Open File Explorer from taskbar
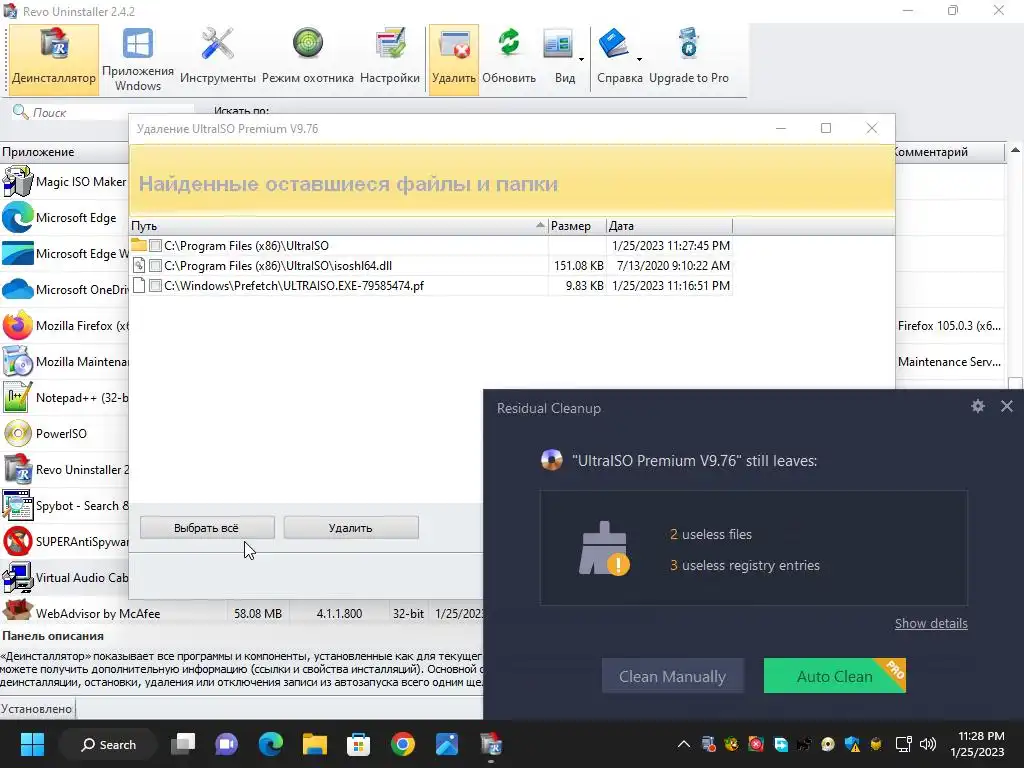1024x768 pixels. point(314,744)
